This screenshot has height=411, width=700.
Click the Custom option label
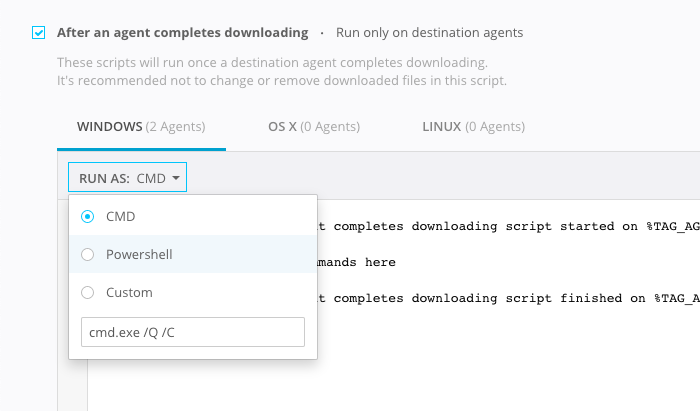tap(129, 292)
